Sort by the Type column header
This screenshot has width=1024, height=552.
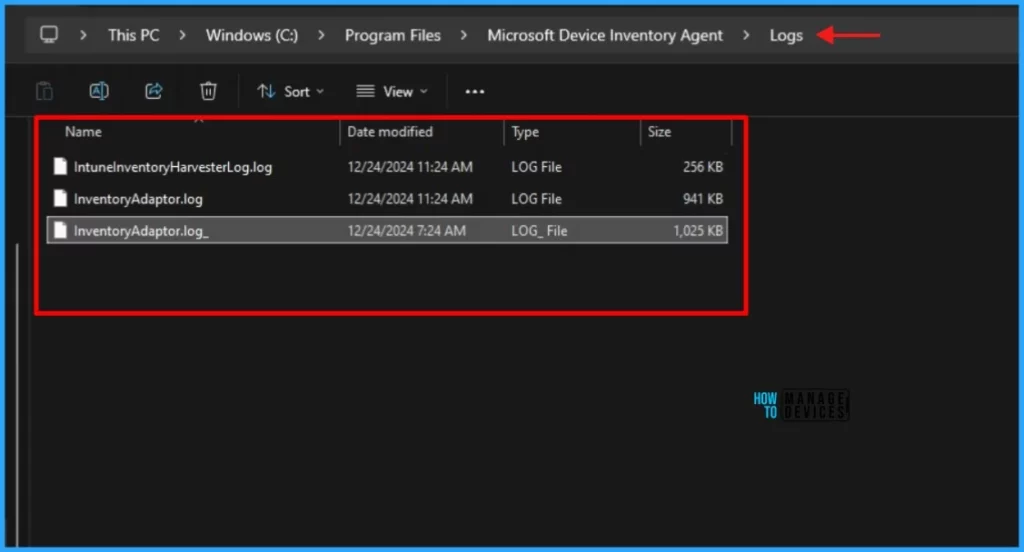tap(525, 132)
